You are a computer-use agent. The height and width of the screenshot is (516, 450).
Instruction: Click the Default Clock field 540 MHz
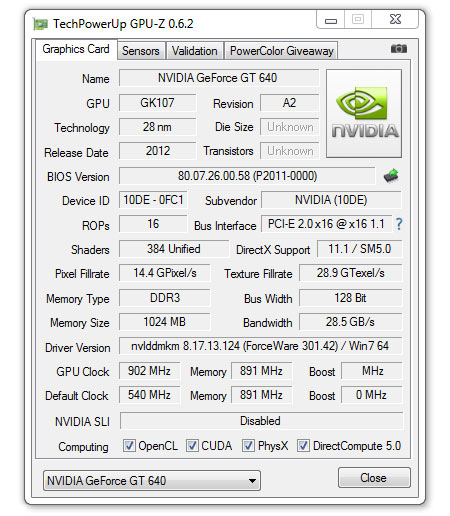(149, 395)
